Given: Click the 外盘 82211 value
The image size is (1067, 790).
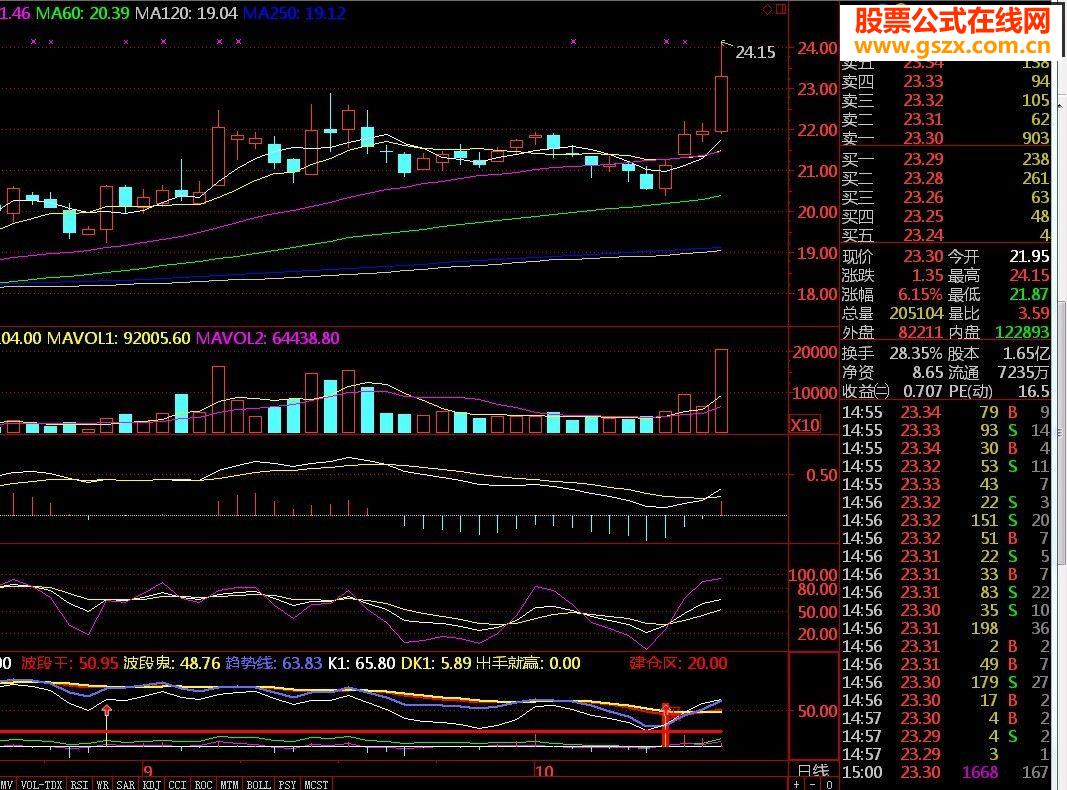Looking at the screenshot, I should point(920,332).
